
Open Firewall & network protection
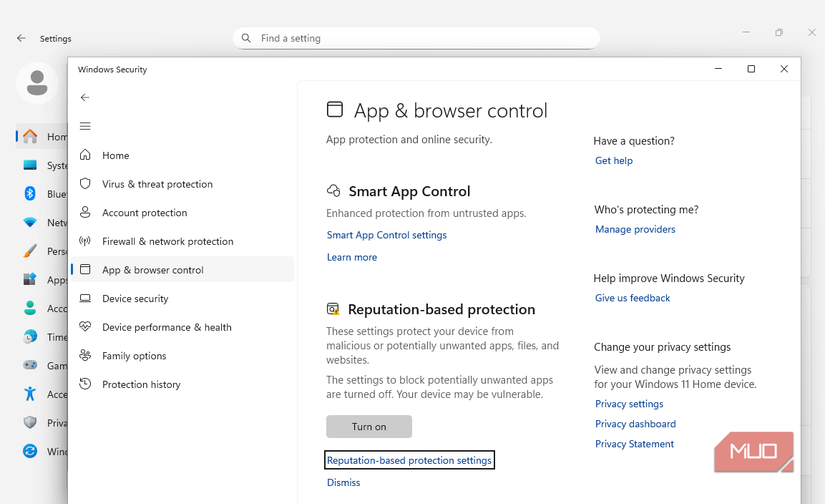(x=183, y=241)
